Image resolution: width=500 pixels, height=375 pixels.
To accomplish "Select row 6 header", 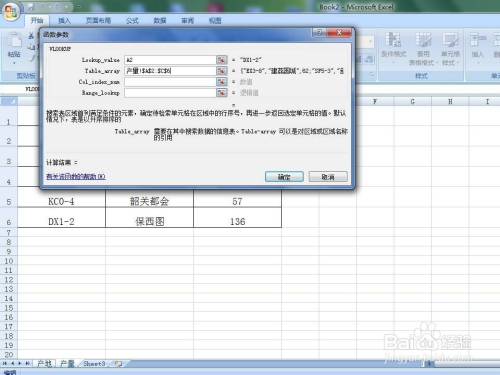I will tap(9, 218).
